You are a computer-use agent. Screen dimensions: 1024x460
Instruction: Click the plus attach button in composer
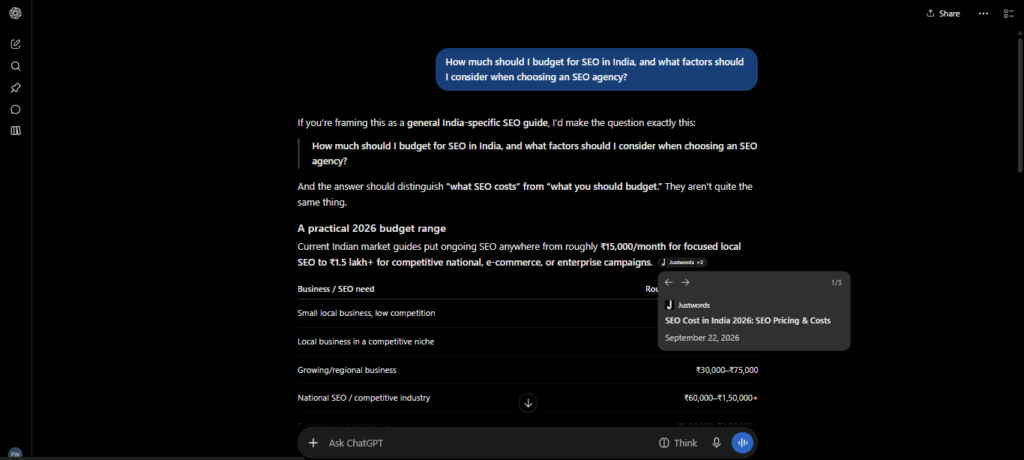(x=313, y=443)
